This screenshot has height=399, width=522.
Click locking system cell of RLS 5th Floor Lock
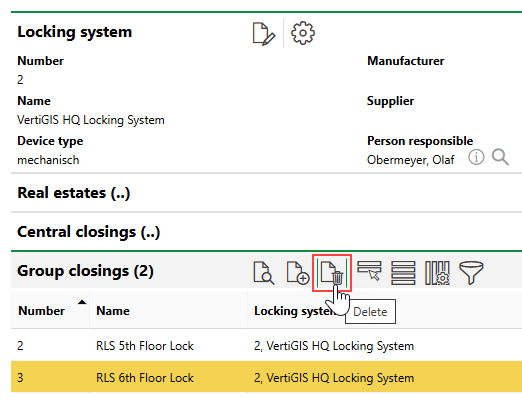[x=334, y=346]
